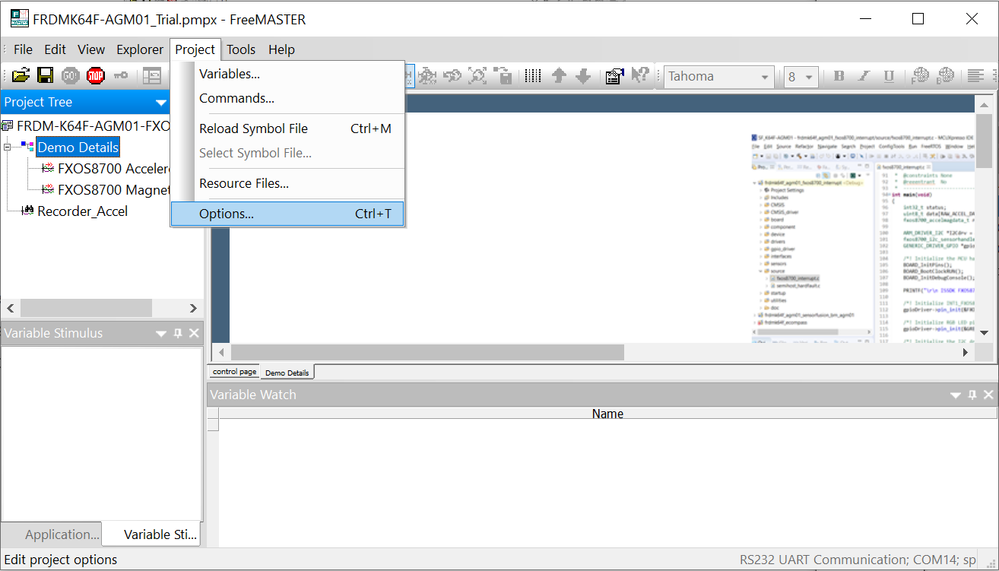Open the properties clipboard toolbar icon

(x=614, y=76)
